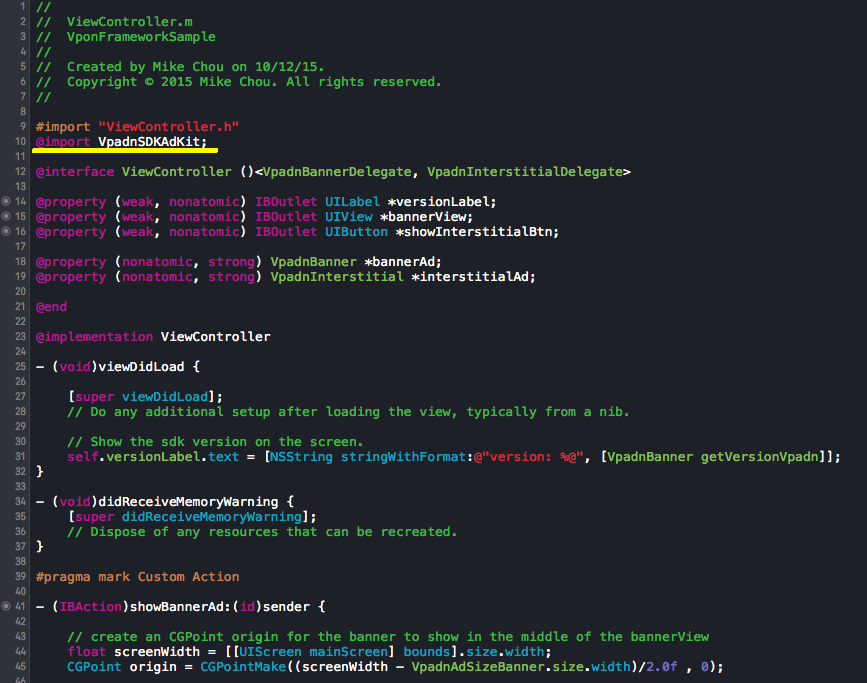
Task: Click 'didReceiveMemoryWarning' method signature on line 34
Action: point(188,502)
